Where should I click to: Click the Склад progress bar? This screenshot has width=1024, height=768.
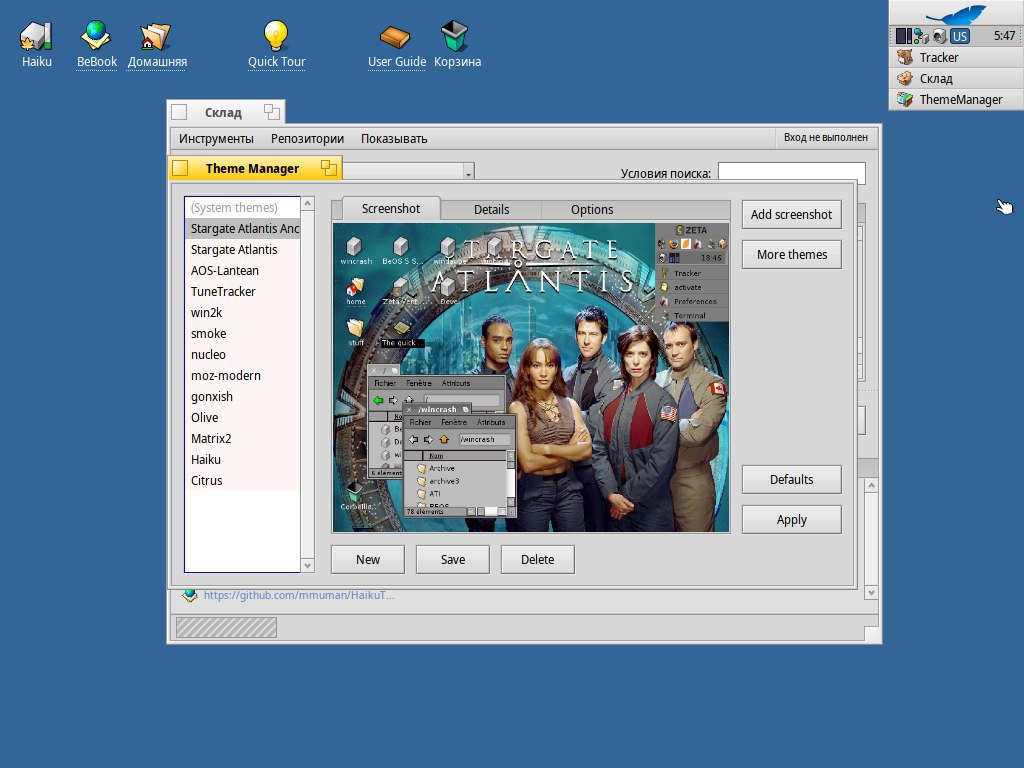click(x=226, y=628)
